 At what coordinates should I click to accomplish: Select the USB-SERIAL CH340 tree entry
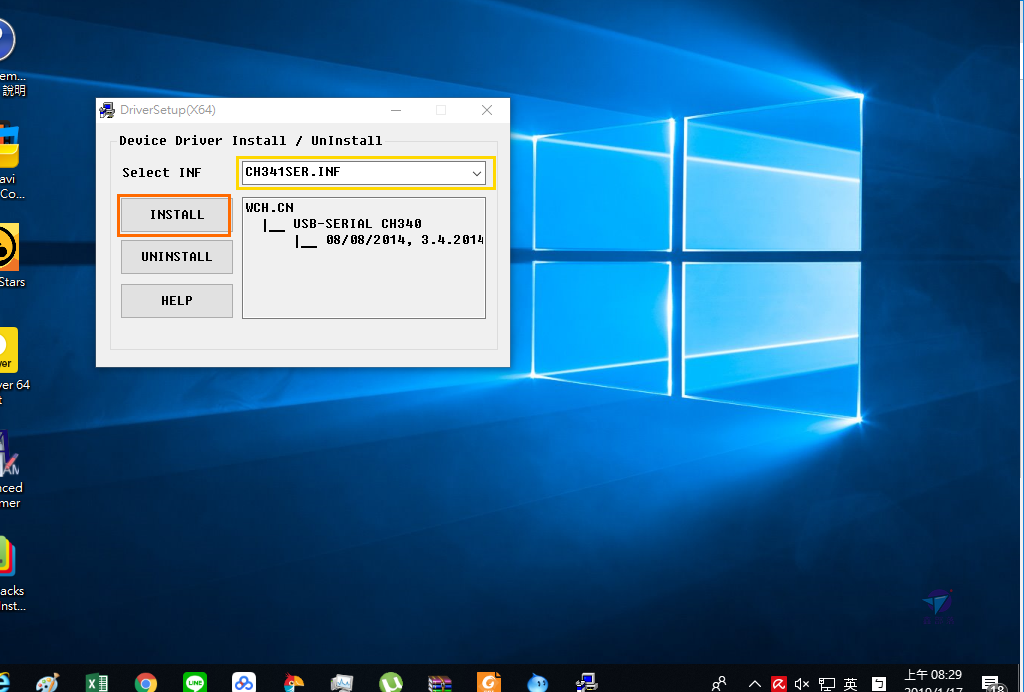point(357,224)
